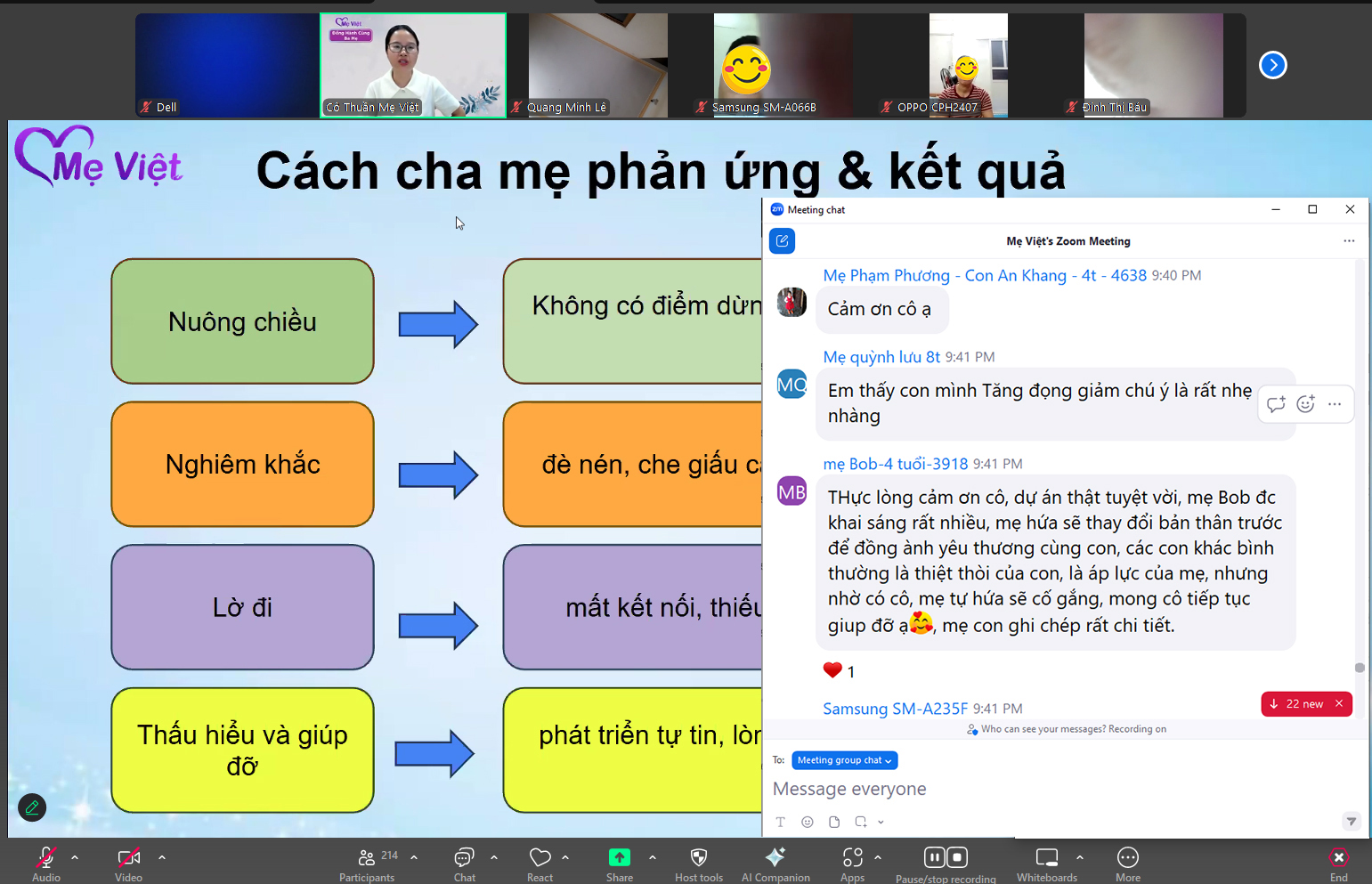Viewport: 1372px width, 884px height.
Task: Open chat panel more options ellipsis
Action: click(x=1349, y=241)
